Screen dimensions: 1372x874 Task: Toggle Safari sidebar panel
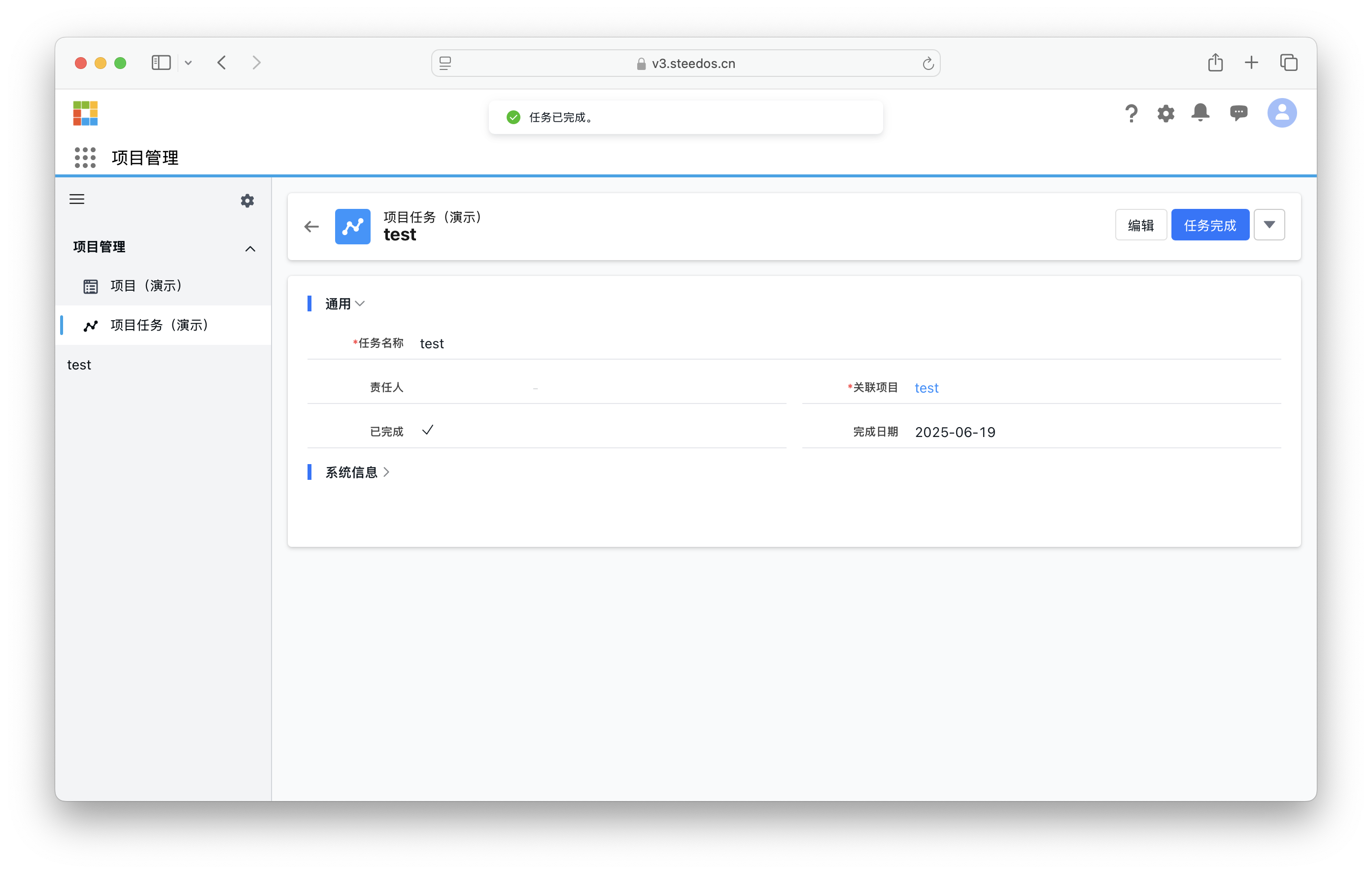(x=161, y=62)
